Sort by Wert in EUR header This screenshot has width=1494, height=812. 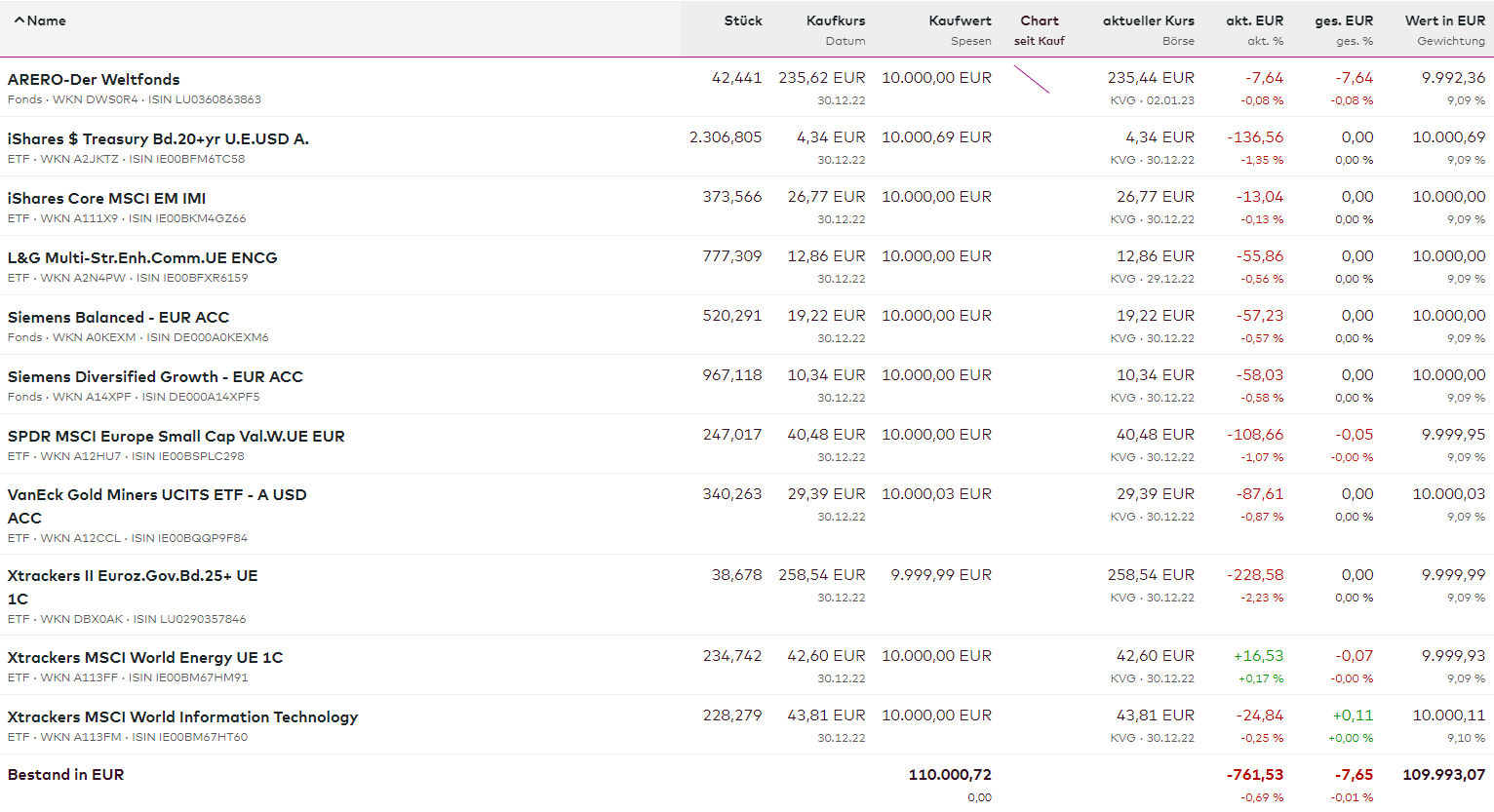click(x=1444, y=20)
